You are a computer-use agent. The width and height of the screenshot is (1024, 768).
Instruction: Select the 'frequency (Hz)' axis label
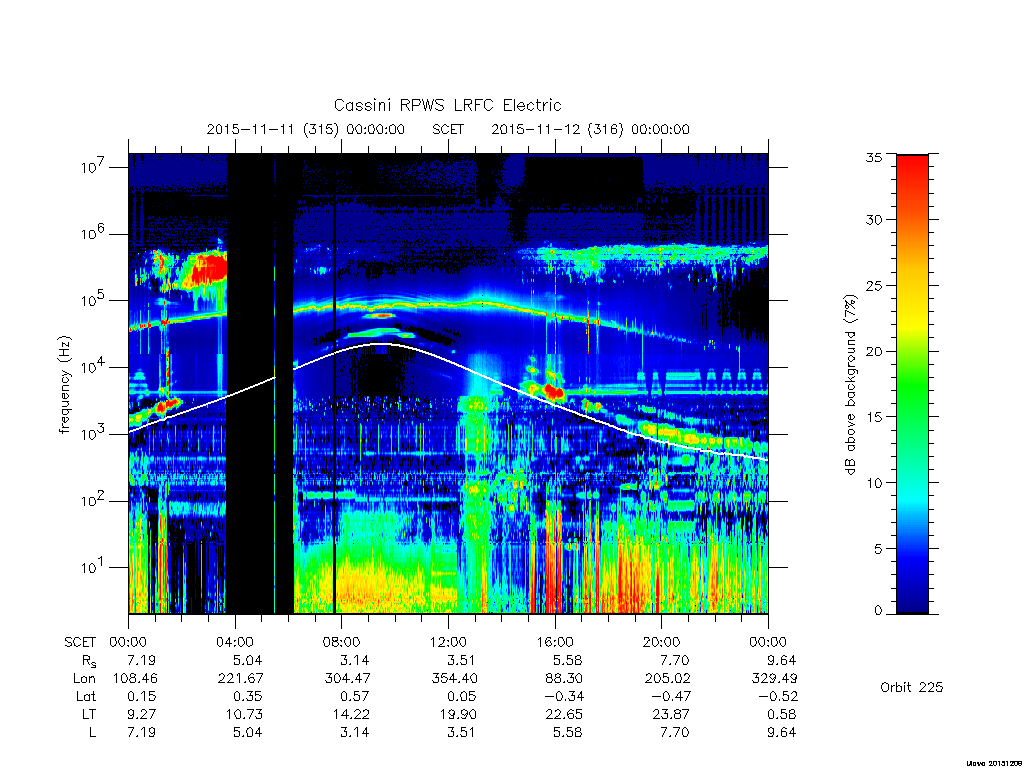[x=64, y=385]
